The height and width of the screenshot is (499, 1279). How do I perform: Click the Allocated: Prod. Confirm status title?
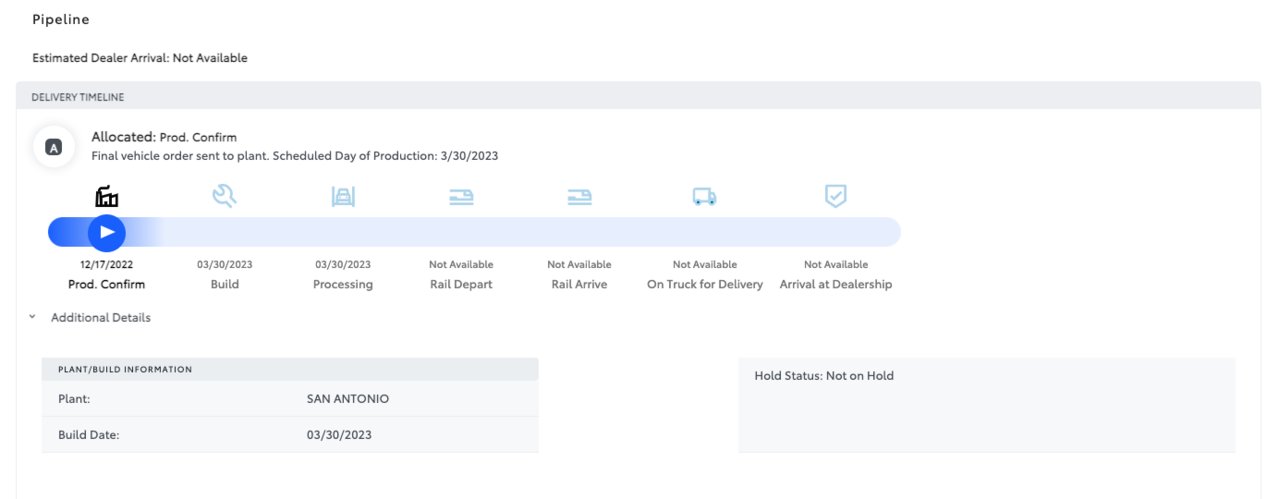pos(164,137)
